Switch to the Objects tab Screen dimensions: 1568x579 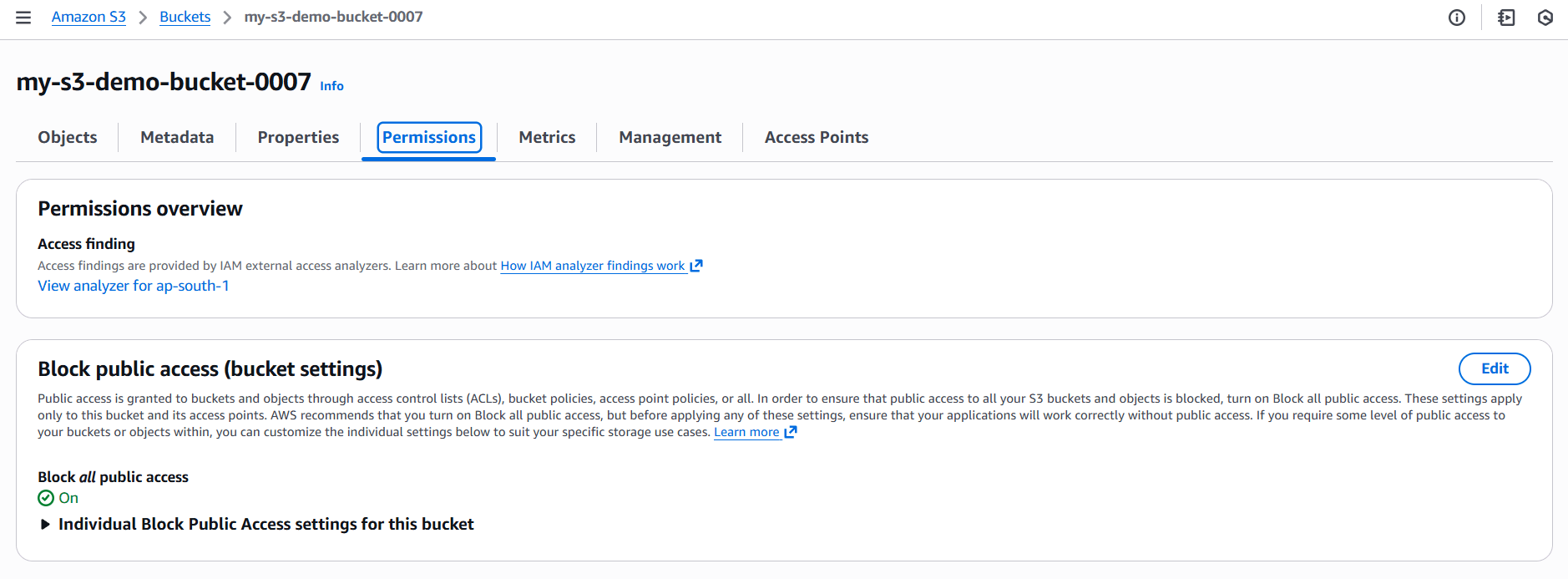coord(68,137)
